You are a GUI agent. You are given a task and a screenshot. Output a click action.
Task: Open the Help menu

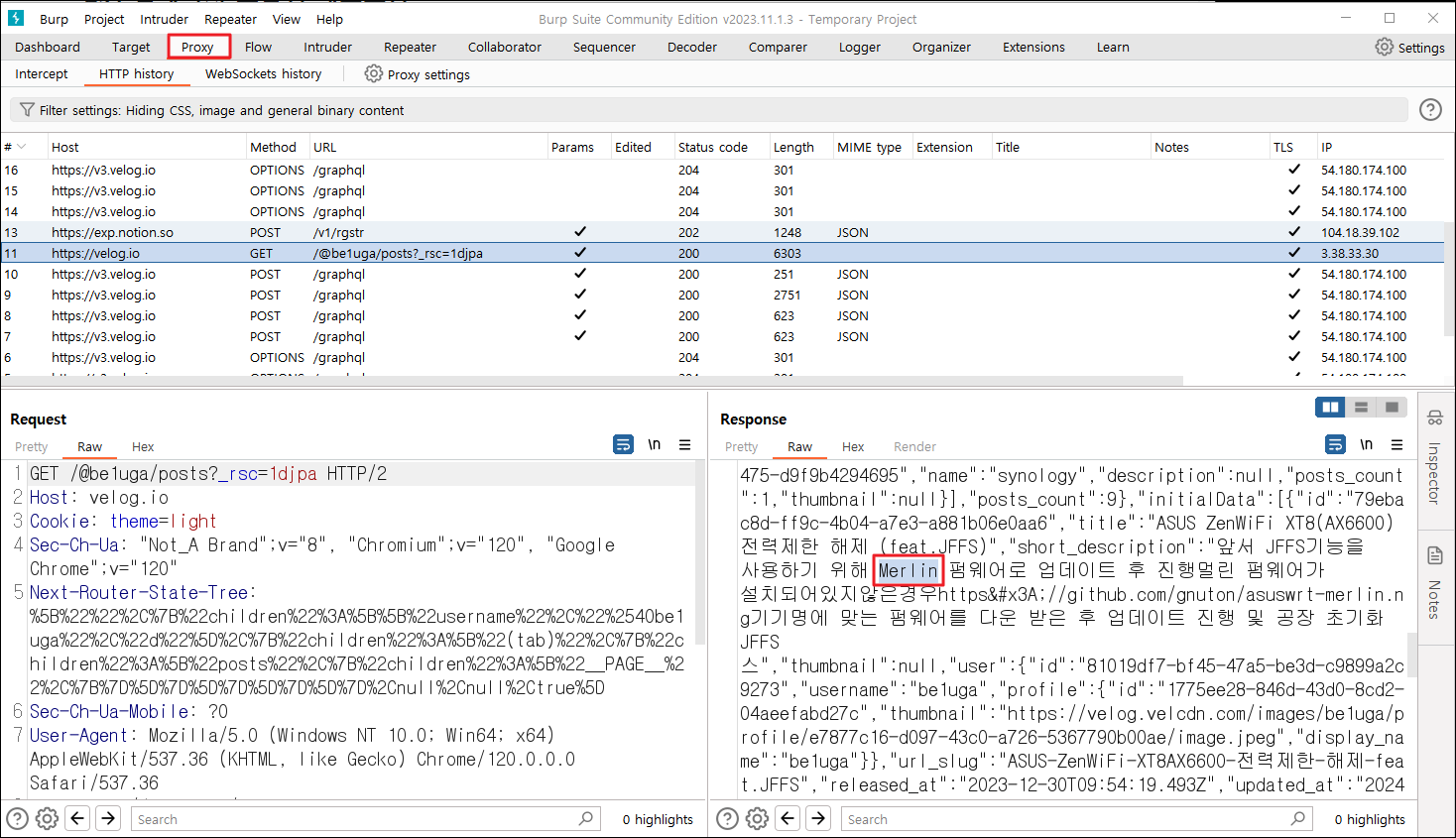[329, 19]
